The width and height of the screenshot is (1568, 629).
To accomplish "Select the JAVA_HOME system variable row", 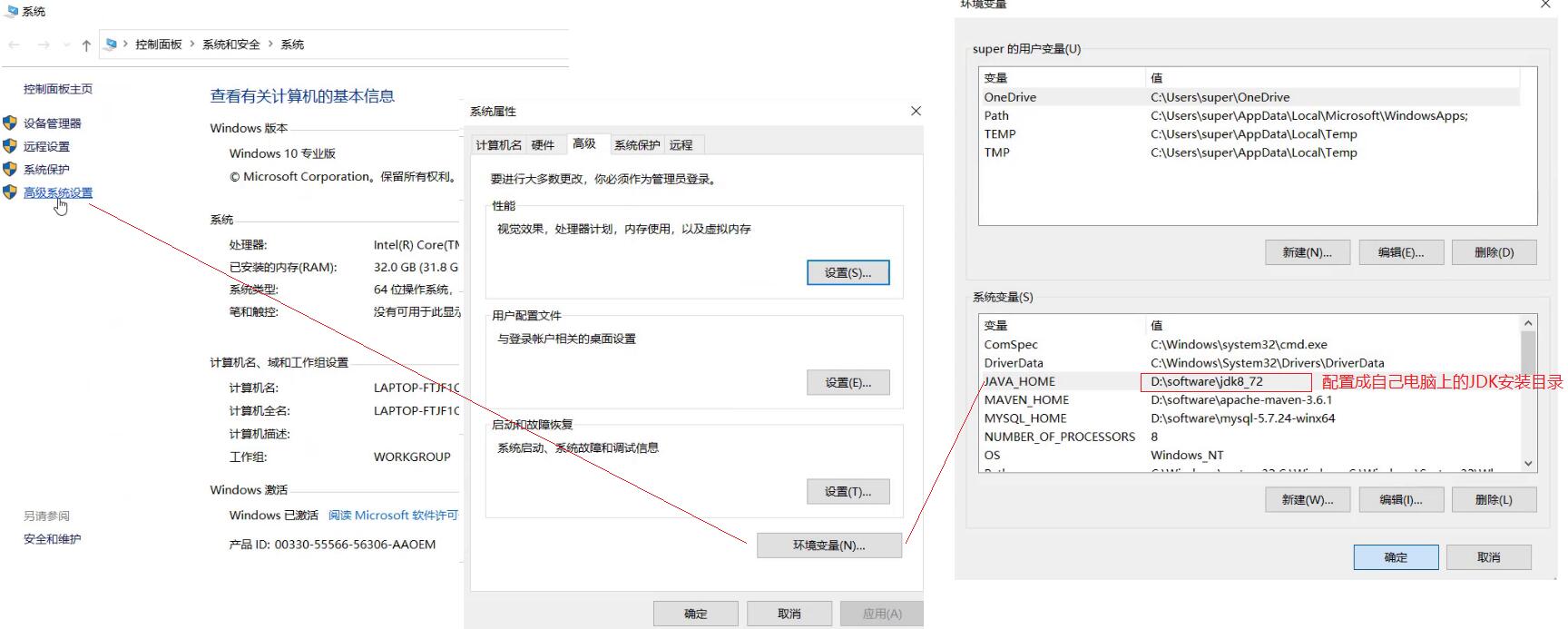I will 1249,381.
